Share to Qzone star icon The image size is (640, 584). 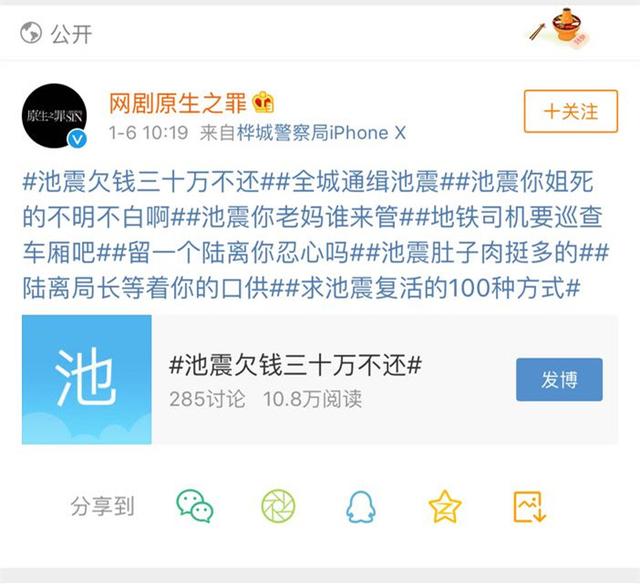[x=445, y=506]
